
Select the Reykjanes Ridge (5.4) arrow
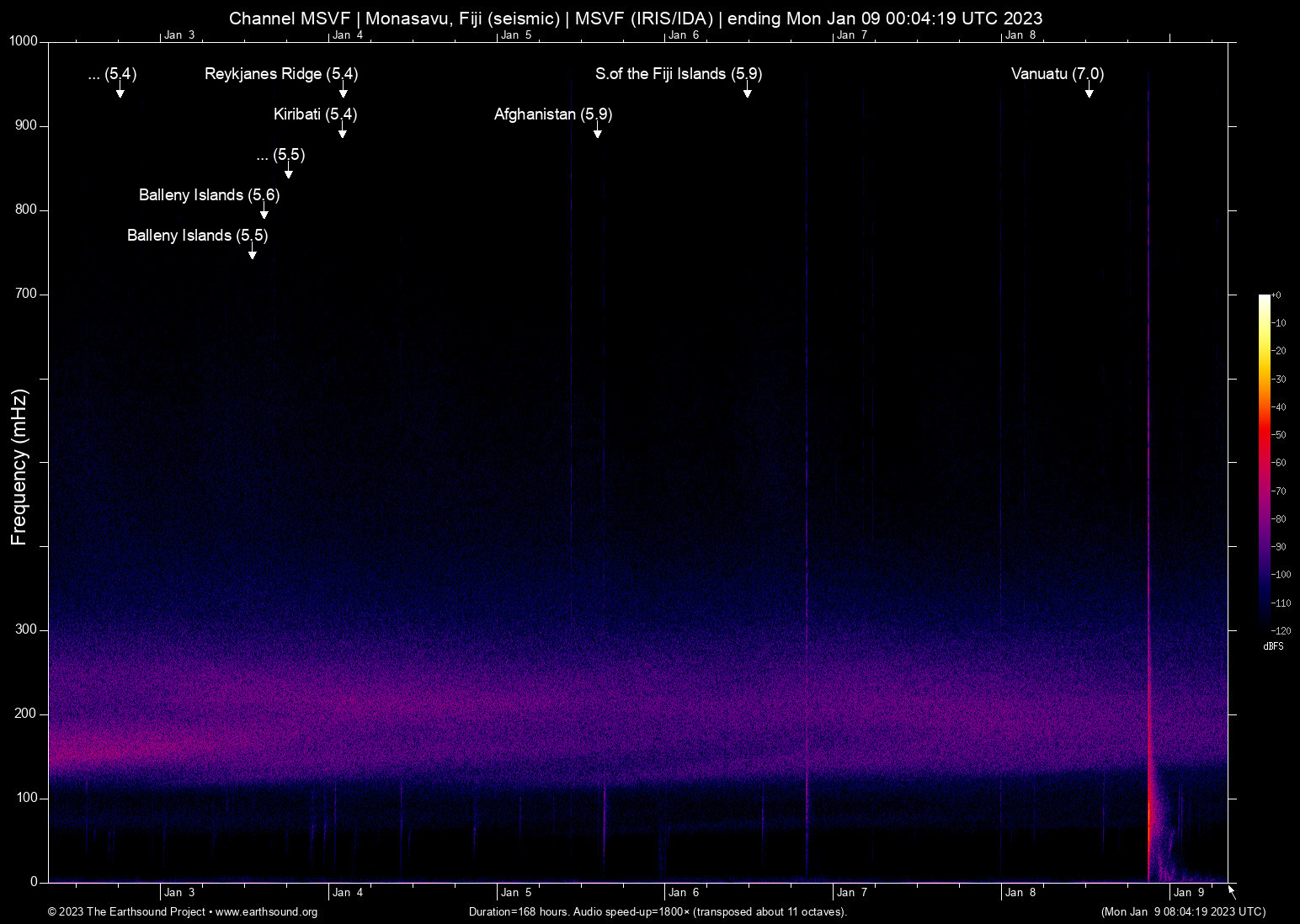tap(342, 91)
